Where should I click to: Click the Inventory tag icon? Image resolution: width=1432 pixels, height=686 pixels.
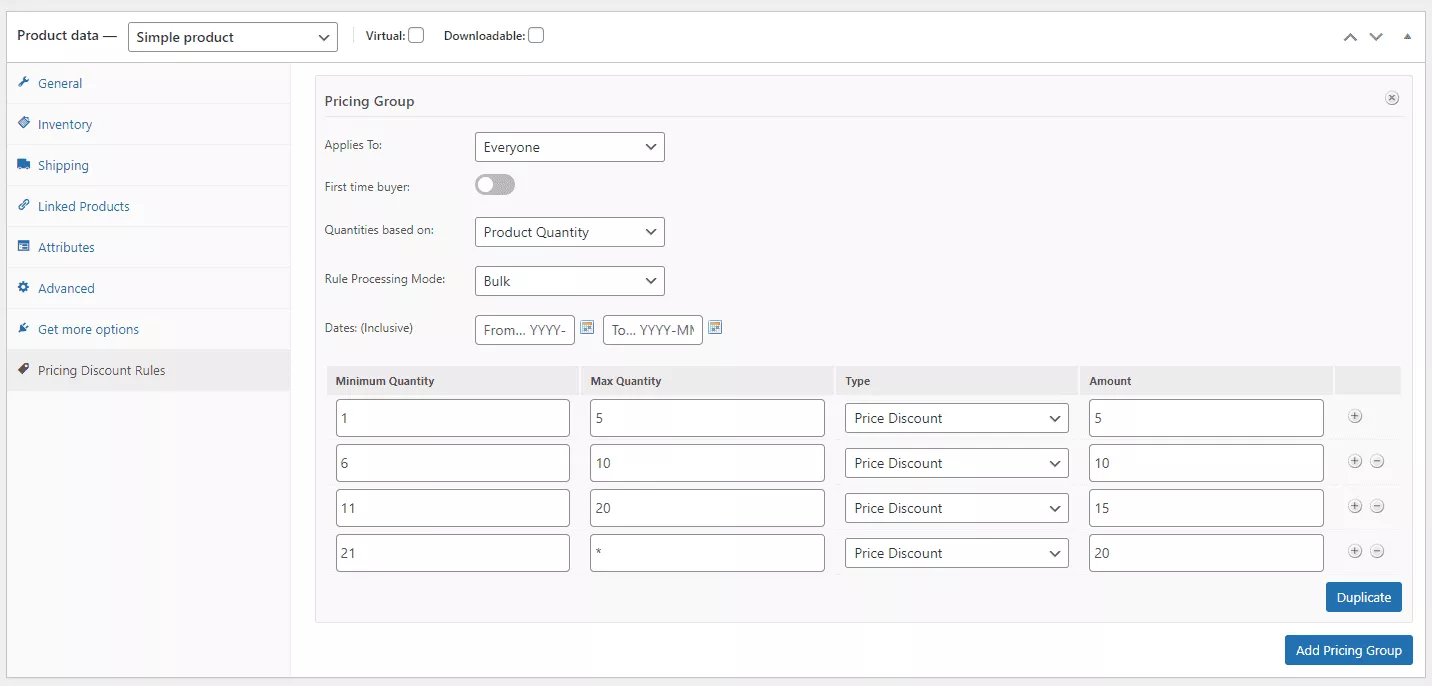tap(24, 123)
